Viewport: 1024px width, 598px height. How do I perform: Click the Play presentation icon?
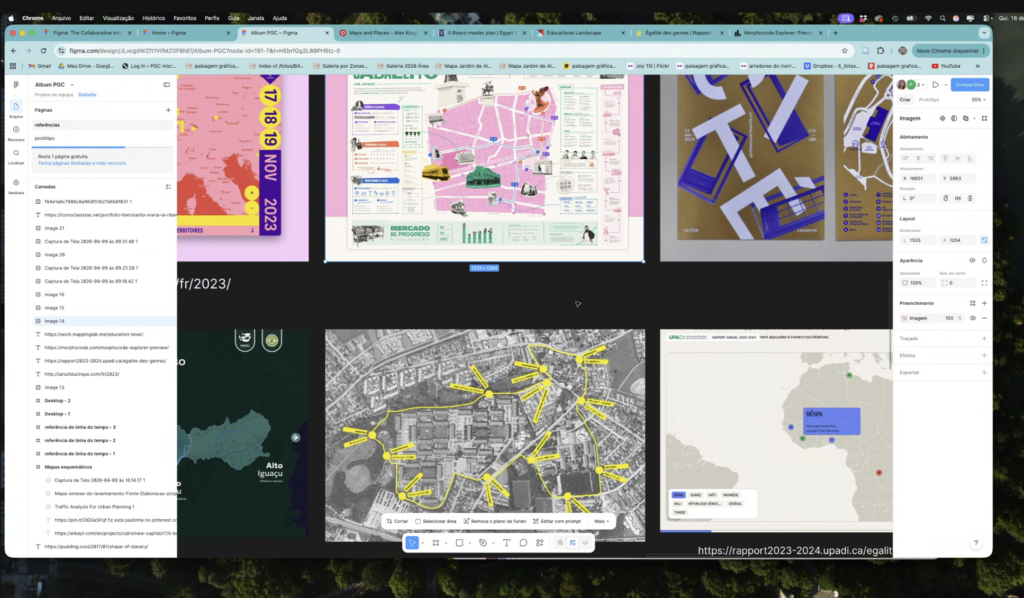coord(935,85)
